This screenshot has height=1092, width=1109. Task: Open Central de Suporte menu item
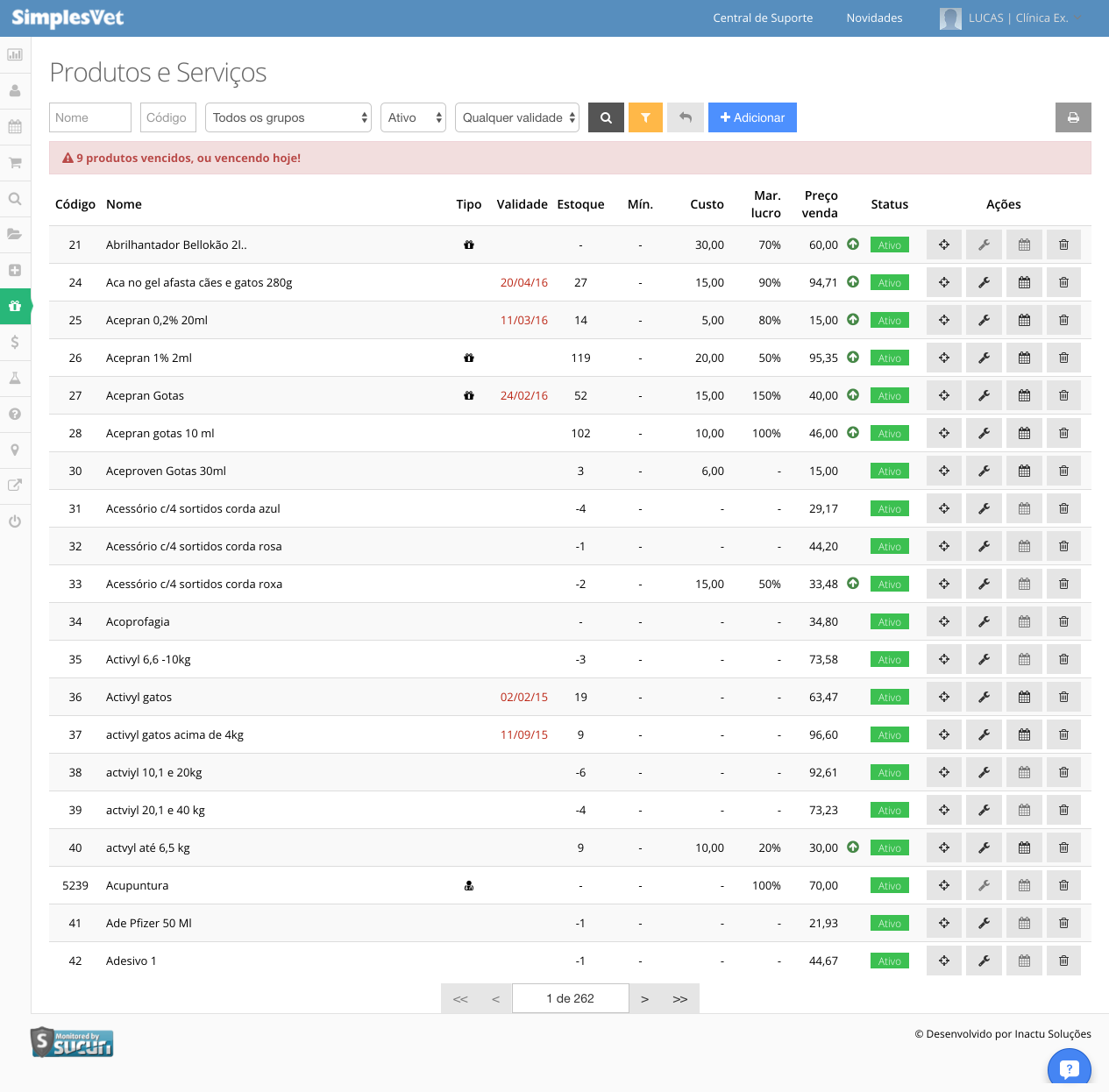(x=763, y=18)
